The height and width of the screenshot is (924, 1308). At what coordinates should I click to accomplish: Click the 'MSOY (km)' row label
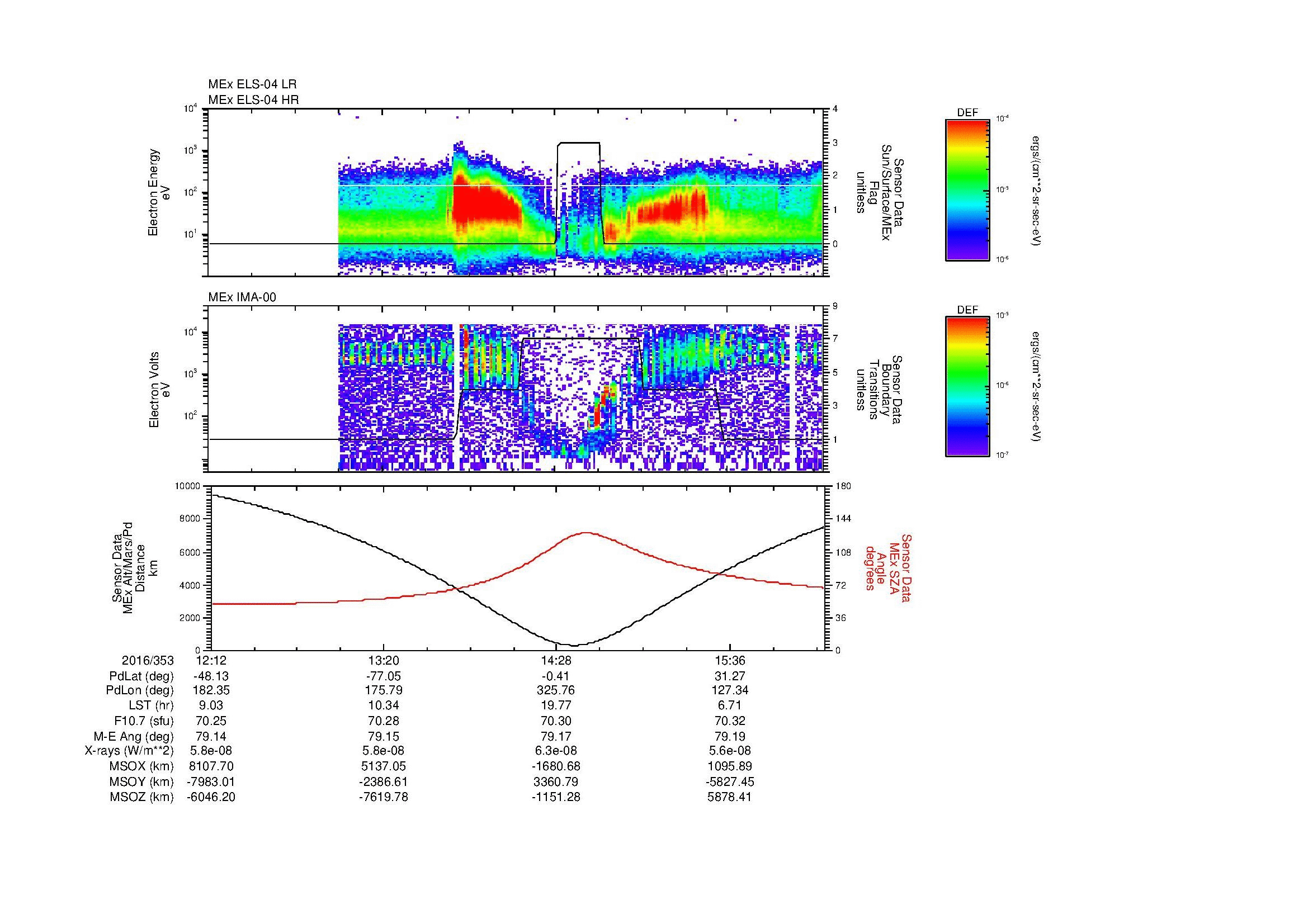[x=141, y=782]
